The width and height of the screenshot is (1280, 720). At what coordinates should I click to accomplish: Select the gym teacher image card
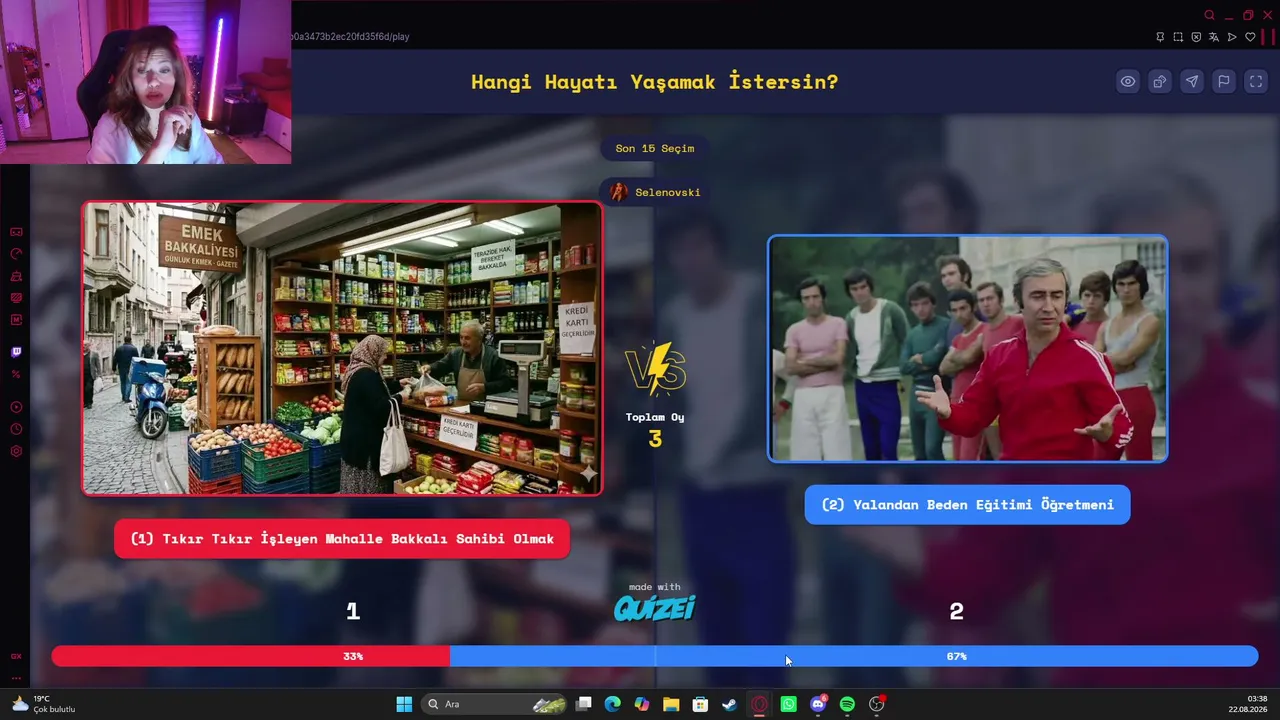click(967, 348)
